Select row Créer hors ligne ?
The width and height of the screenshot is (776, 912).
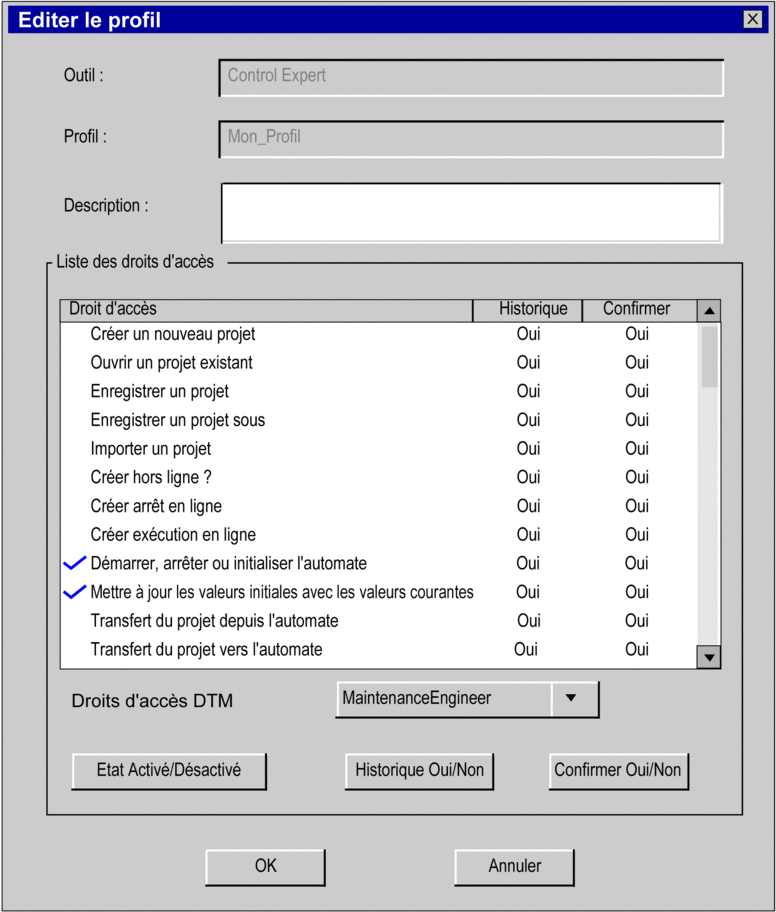[x=379, y=478]
